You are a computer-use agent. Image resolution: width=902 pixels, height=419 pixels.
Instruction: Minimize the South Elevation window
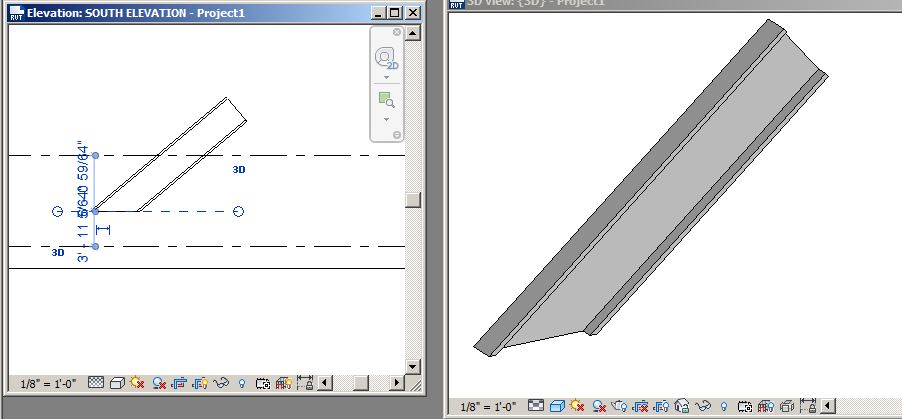378,13
